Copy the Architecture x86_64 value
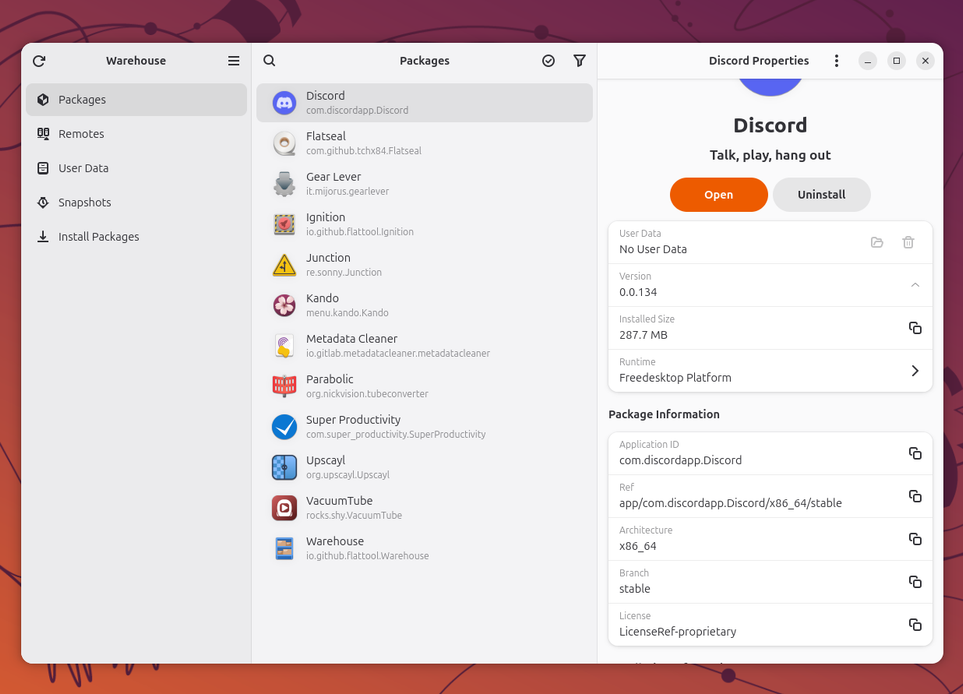Viewport: 963px width, 694px height. pos(915,539)
